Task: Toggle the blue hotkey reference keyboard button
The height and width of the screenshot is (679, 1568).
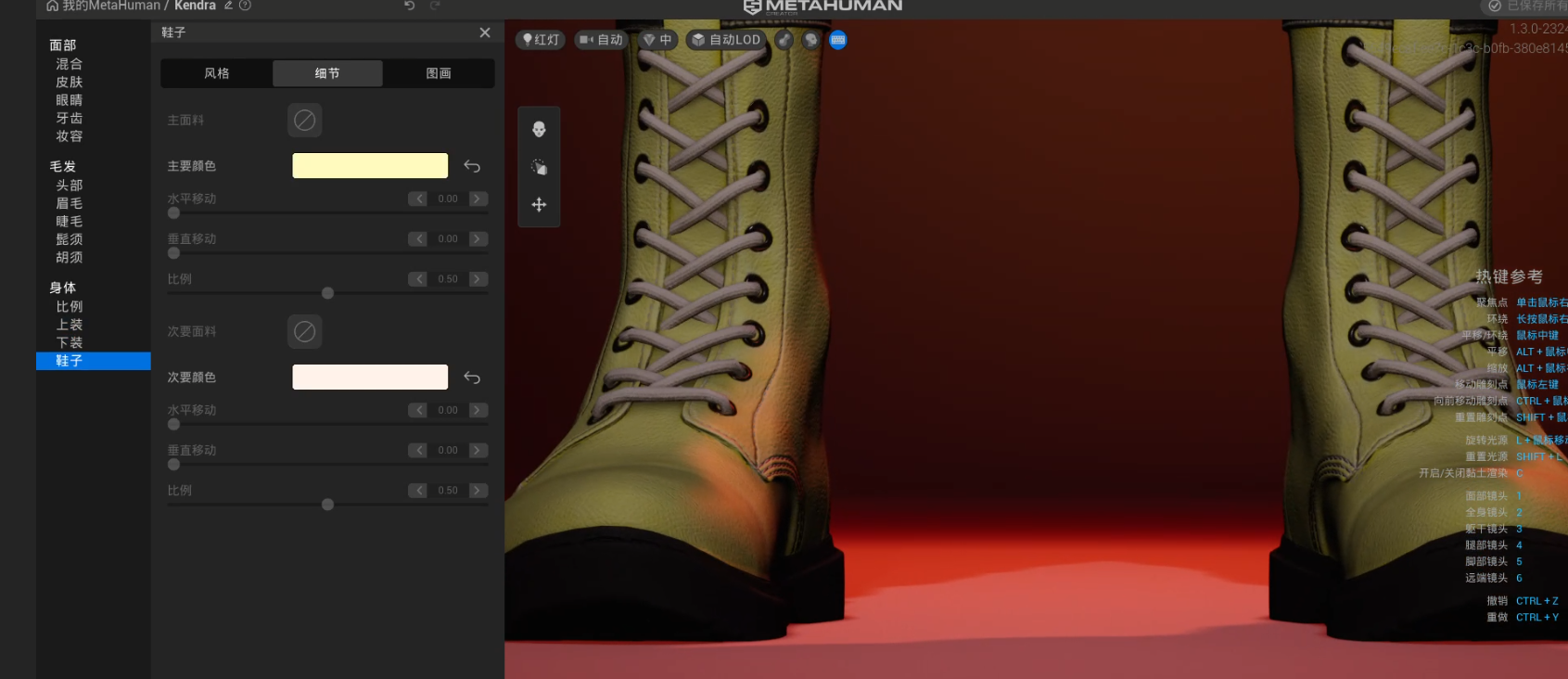Action: point(838,40)
